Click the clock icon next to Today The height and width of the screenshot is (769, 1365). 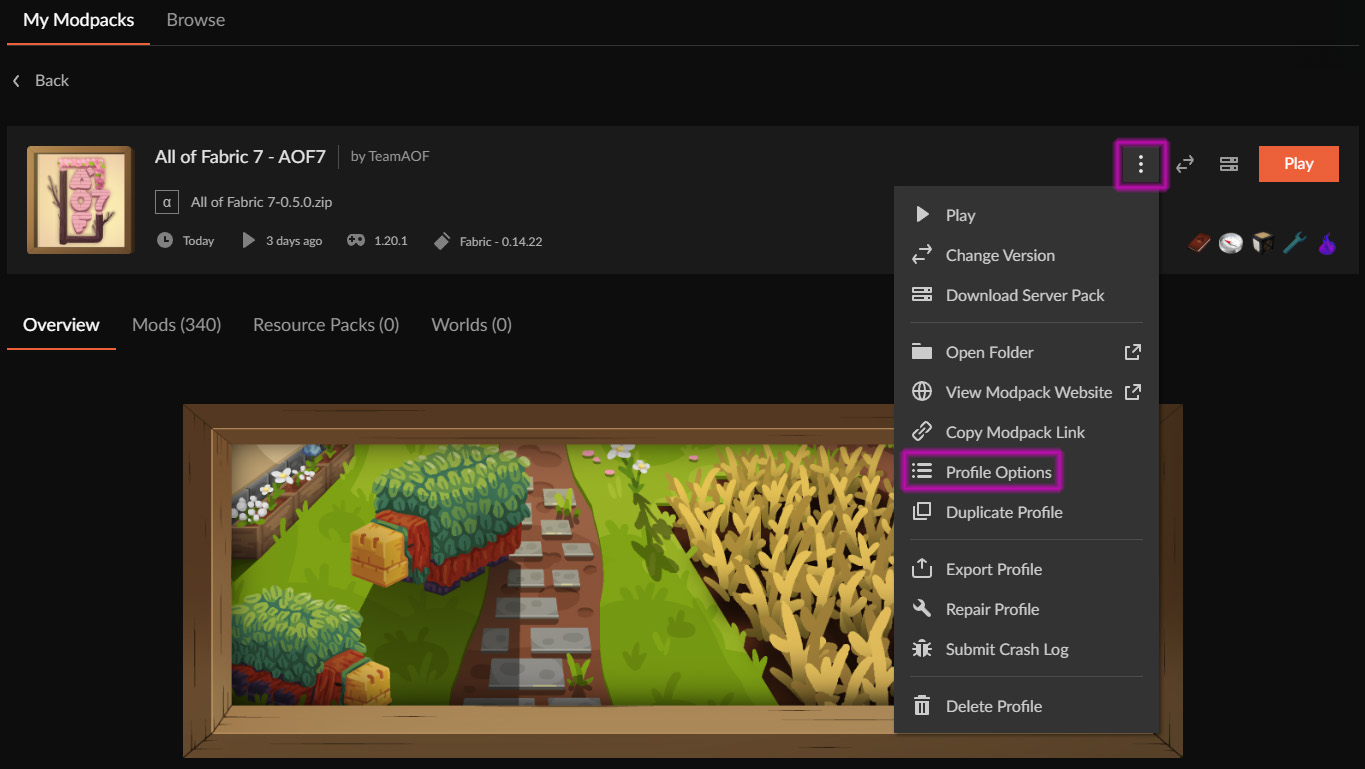(165, 241)
